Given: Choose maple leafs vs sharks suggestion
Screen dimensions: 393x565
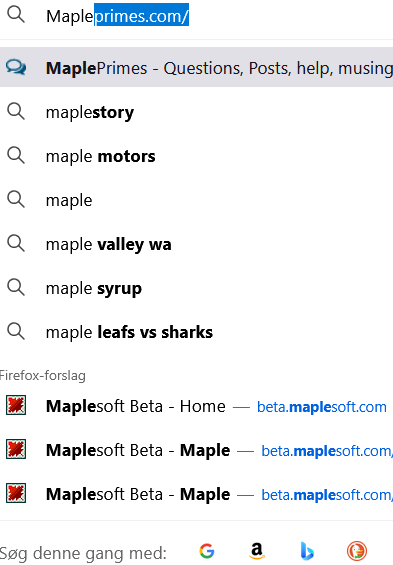Looking at the screenshot, I should point(196,332).
